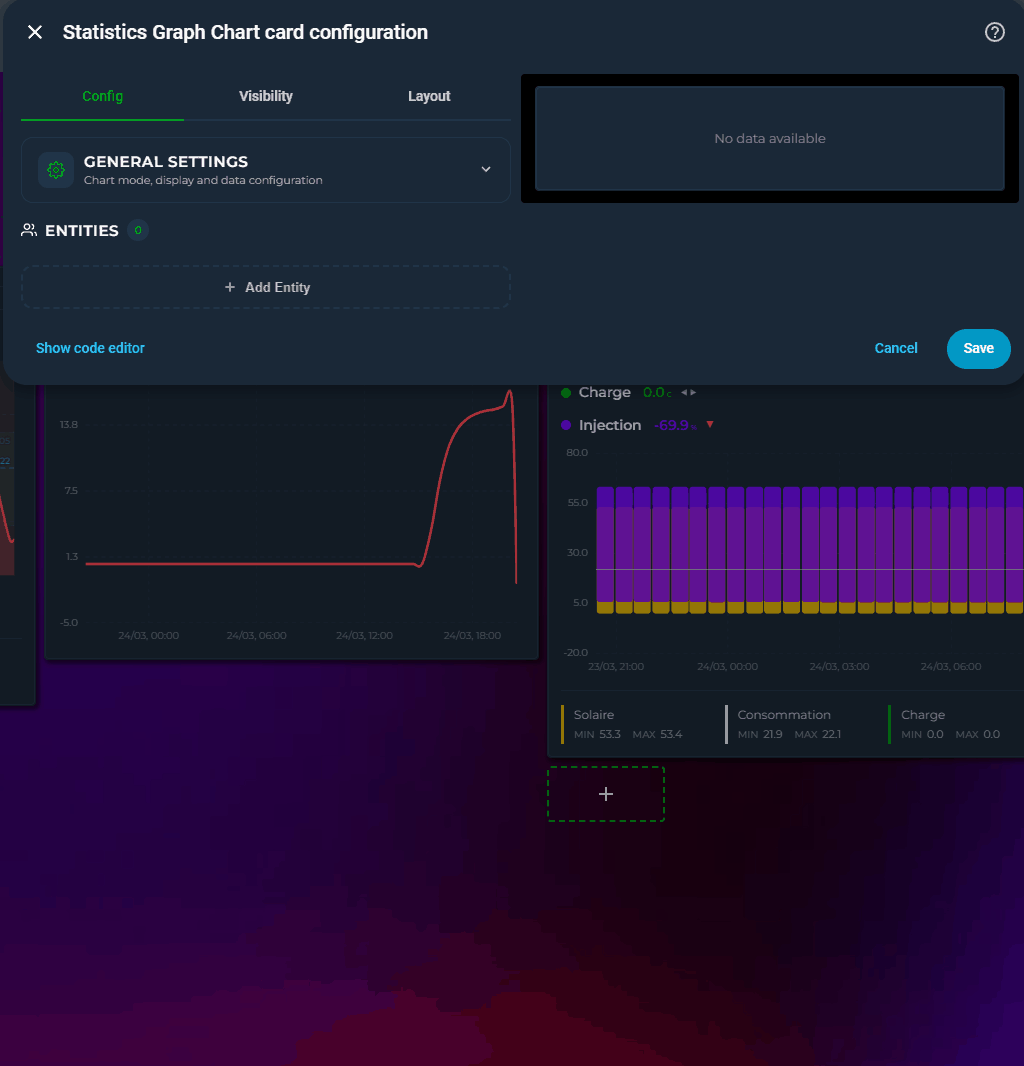
Task: Open Show code editor link
Action: pyautogui.click(x=90, y=348)
